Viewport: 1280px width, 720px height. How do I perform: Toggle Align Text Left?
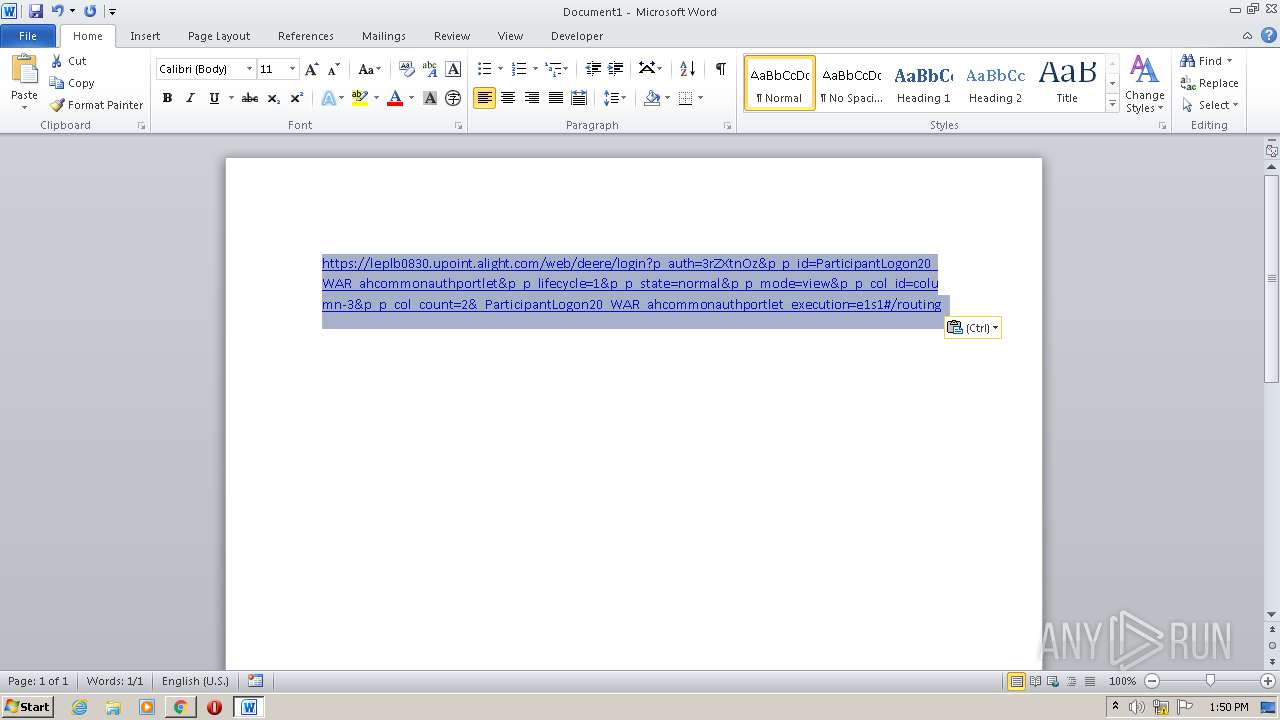click(484, 98)
